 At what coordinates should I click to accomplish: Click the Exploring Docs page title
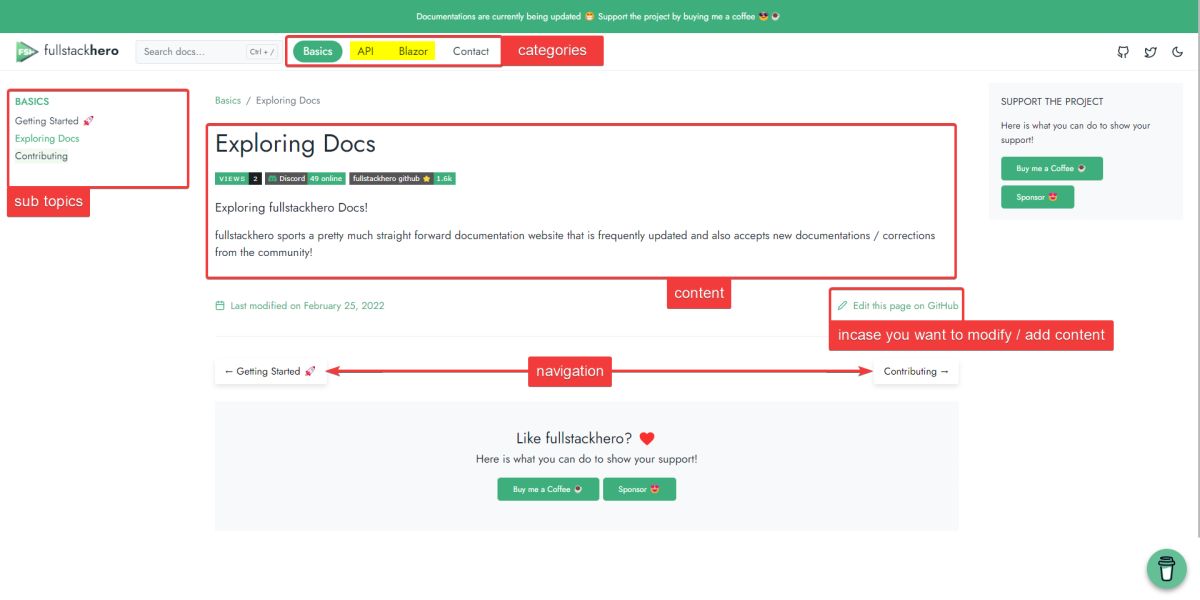pos(295,144)
